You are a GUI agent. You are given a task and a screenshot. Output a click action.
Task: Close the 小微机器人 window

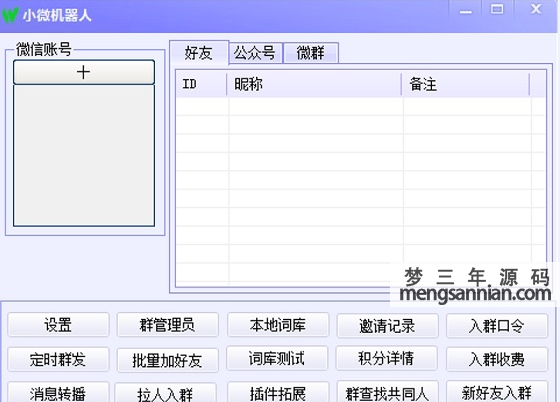coord(536,9)
